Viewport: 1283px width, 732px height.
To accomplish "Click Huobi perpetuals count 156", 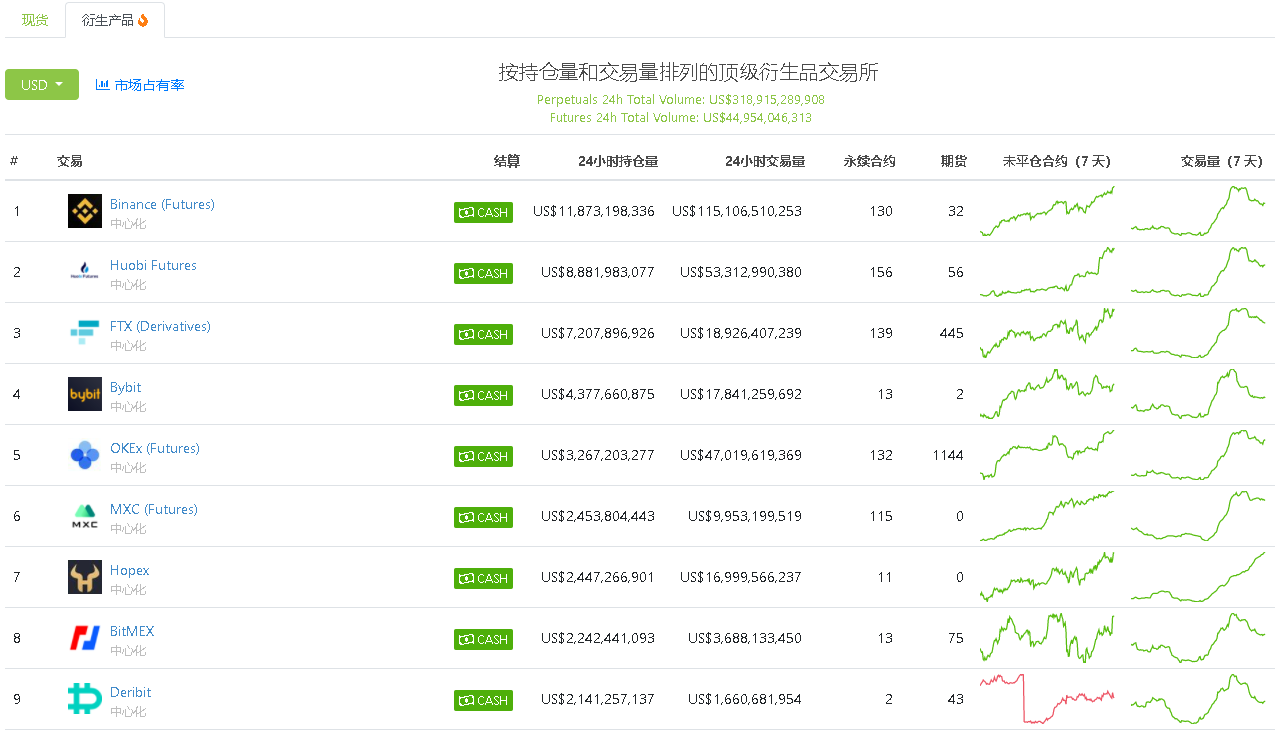I will tap(881, 272).
